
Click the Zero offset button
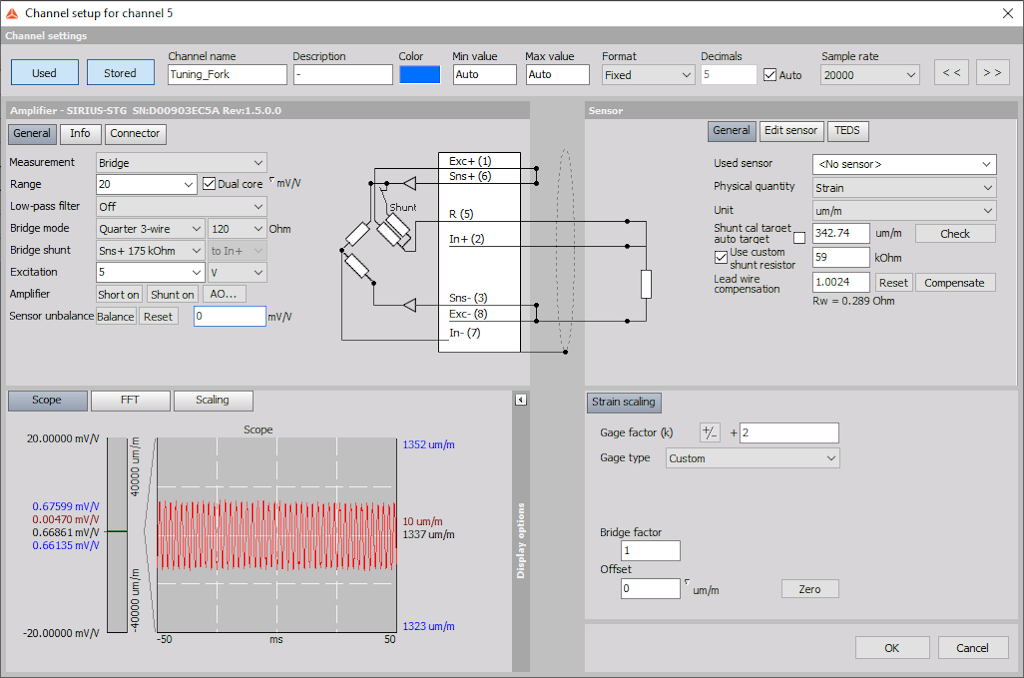coord(810,589)
